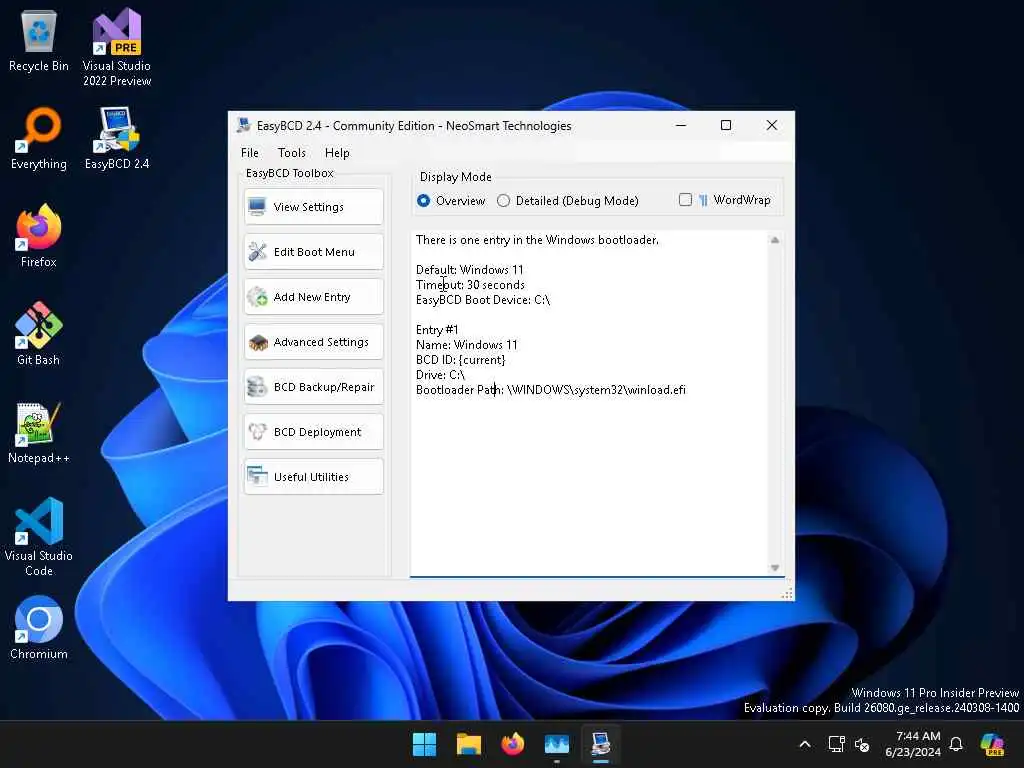Select the Firefox desktop icon

[x=39, y=236]
